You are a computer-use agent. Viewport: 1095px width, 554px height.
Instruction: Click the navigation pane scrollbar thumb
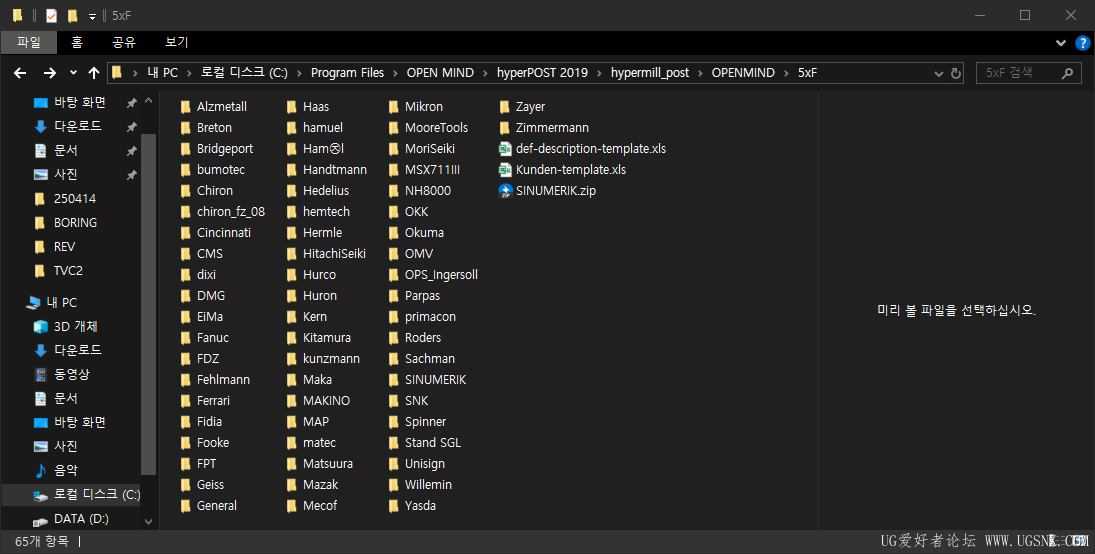(148, 304)
